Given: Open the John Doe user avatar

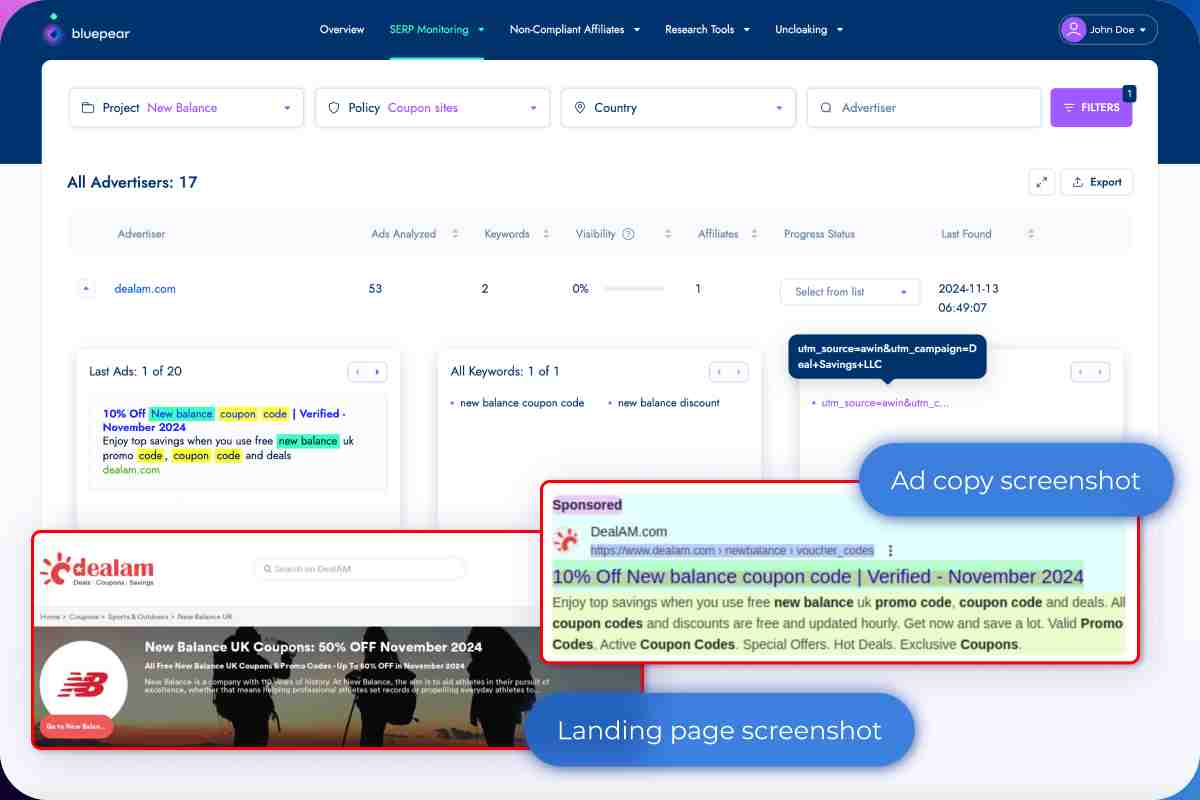Looking at the screenshot, I should tap(1074, 29).
